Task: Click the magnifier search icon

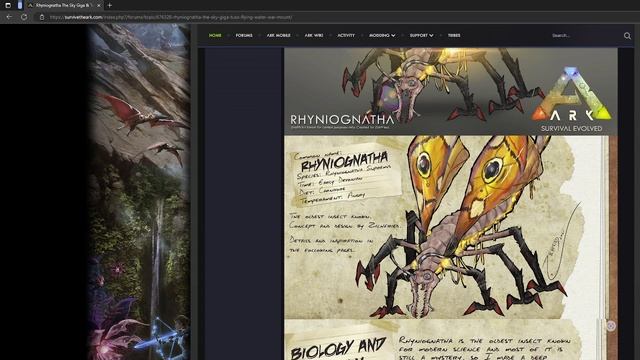Action: [x=627, y=36]
